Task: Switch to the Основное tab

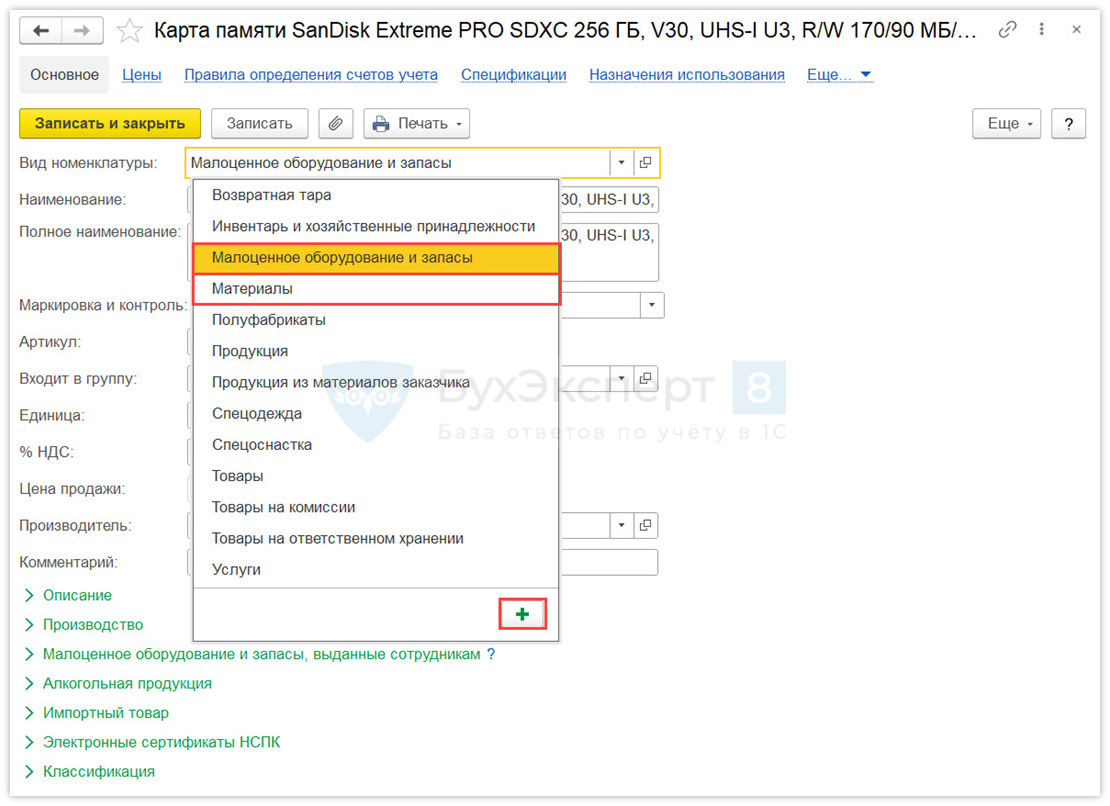Action: tap(64, 75)
